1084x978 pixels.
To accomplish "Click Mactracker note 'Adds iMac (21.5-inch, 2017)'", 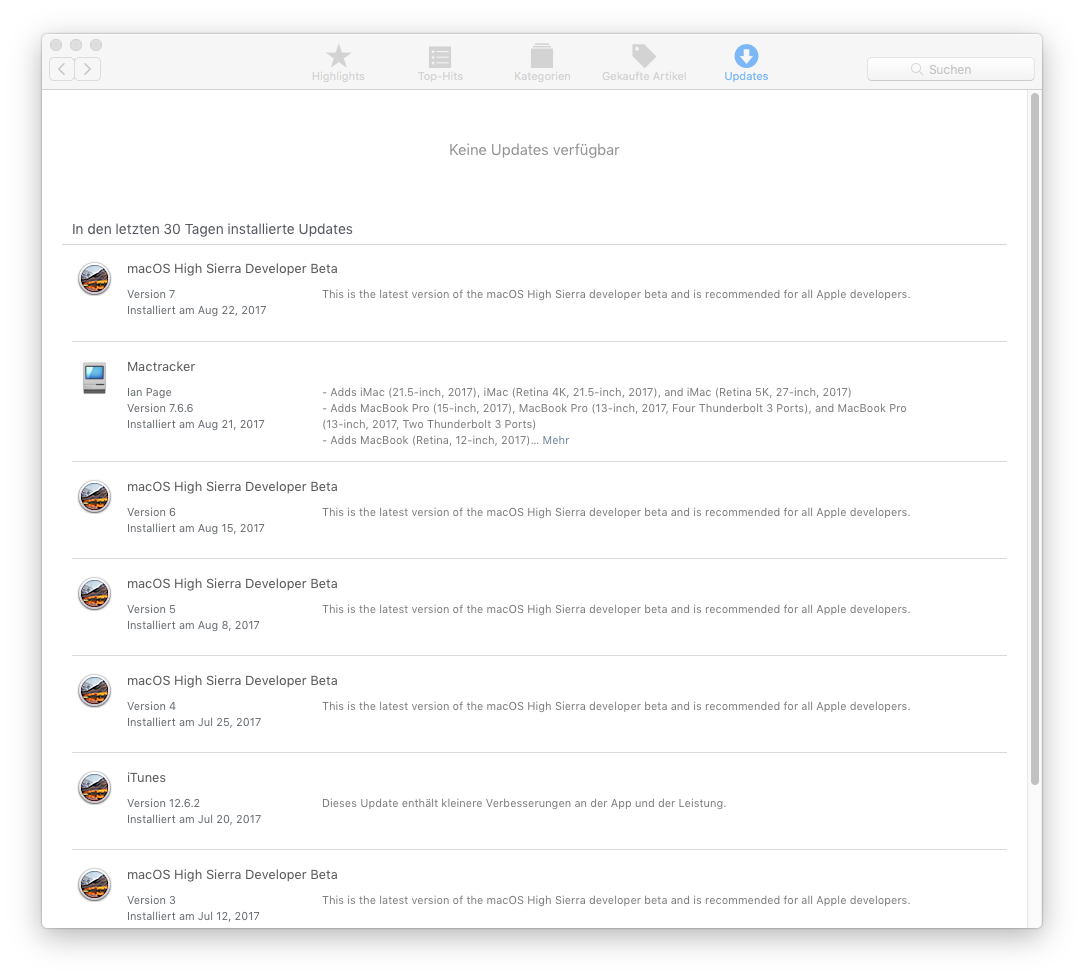I will click(x=404, y=392).
